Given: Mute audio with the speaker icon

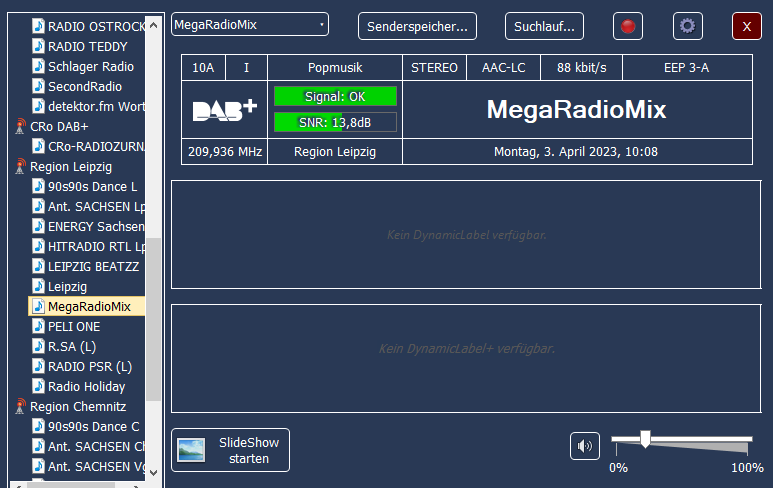Looking at the screenshot, I should pos(585,446).
